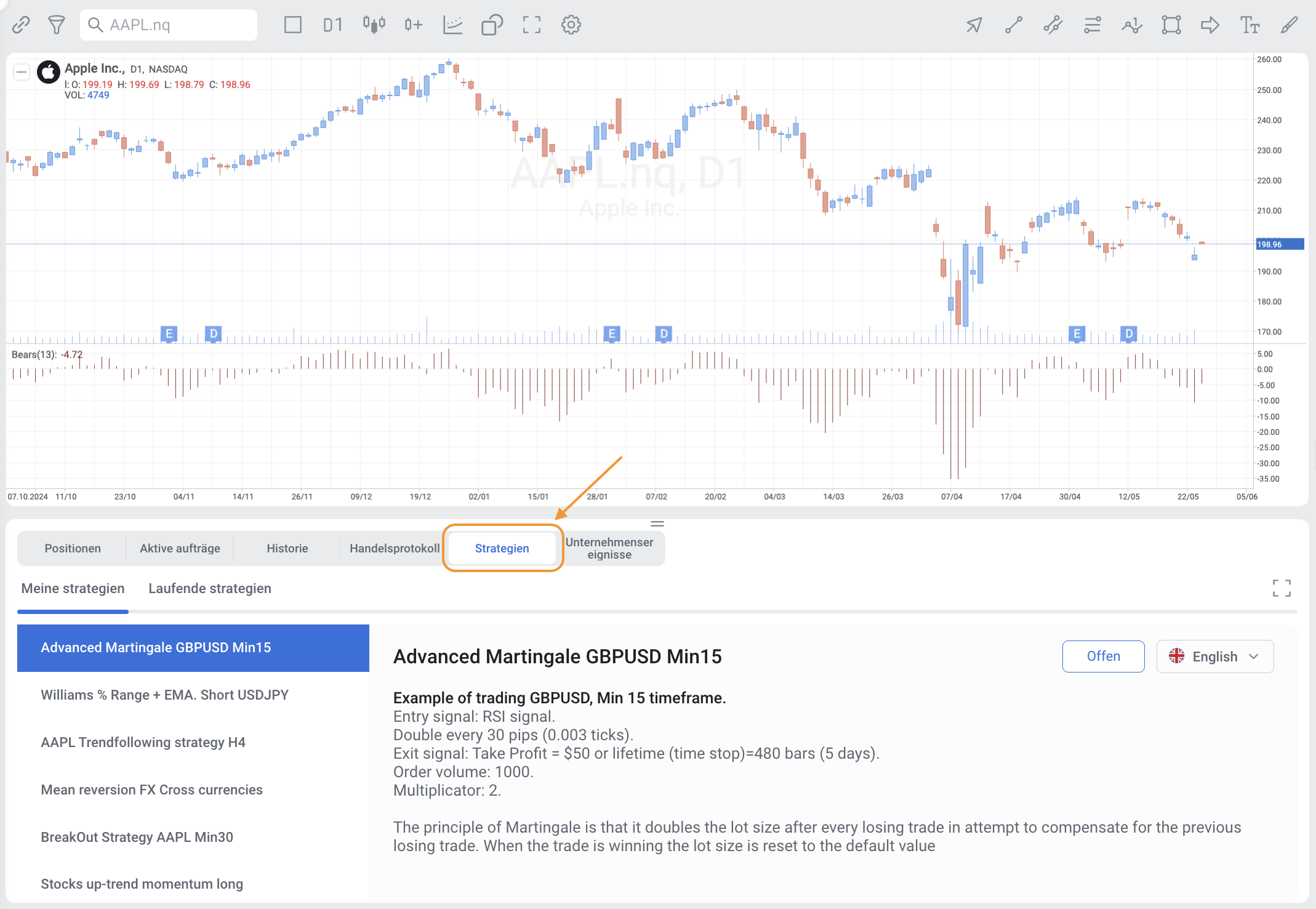Collapse the Apple Inc. chart legend
The image size is (1316, 909).
click(x=22, y=72)
